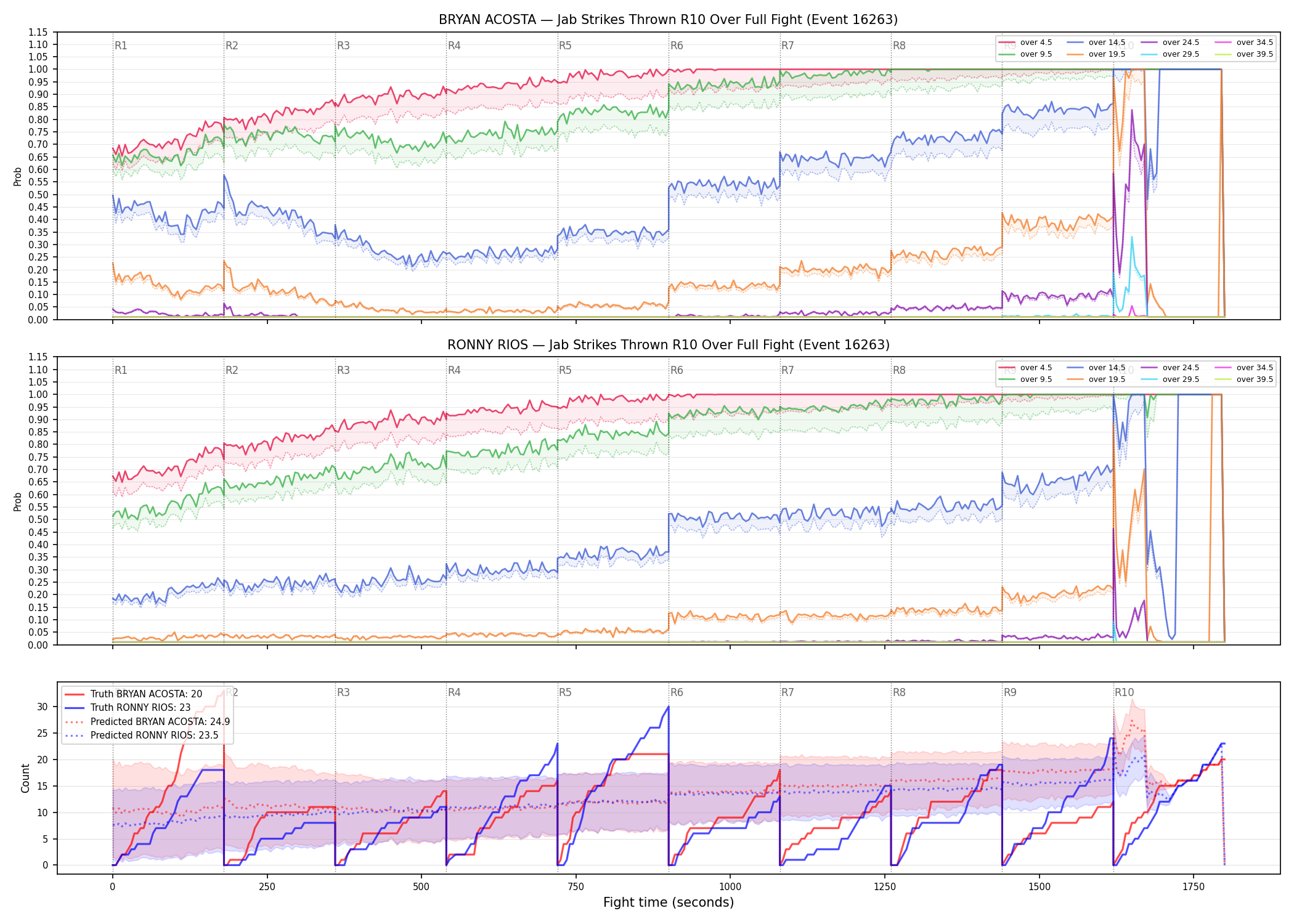Screen dimensions: 1294x924
Task: Click 'Prob' y-axis label of Bryan Acosta chart
Action: click(x=18, y=176)
